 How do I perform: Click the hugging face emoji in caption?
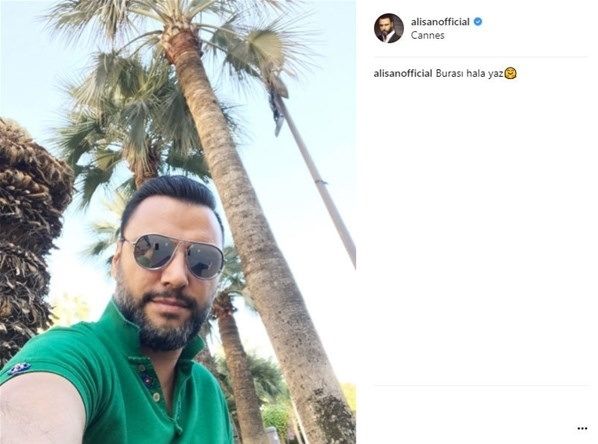(x=510, y=73)
